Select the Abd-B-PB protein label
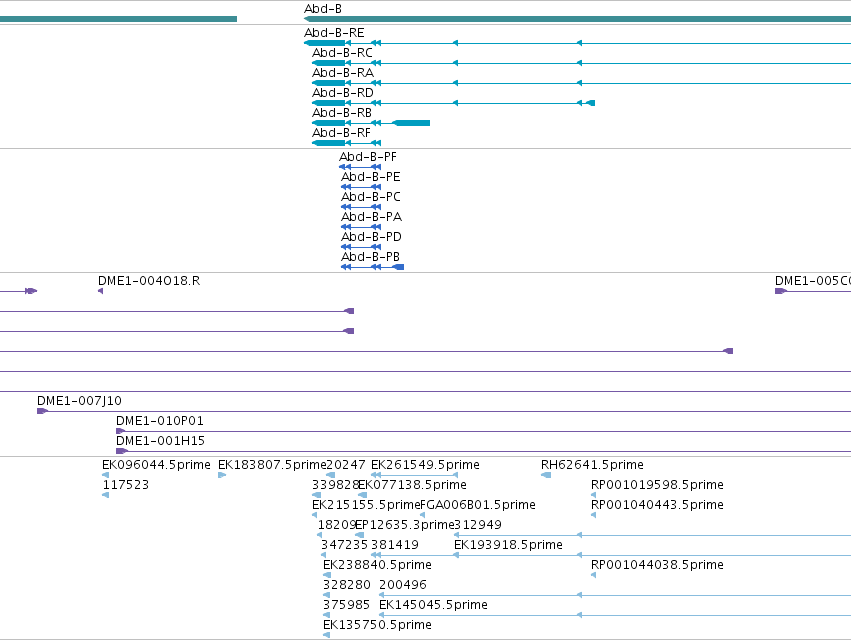The width and height of the screenshot is (851, 640). tap(370, 257)
